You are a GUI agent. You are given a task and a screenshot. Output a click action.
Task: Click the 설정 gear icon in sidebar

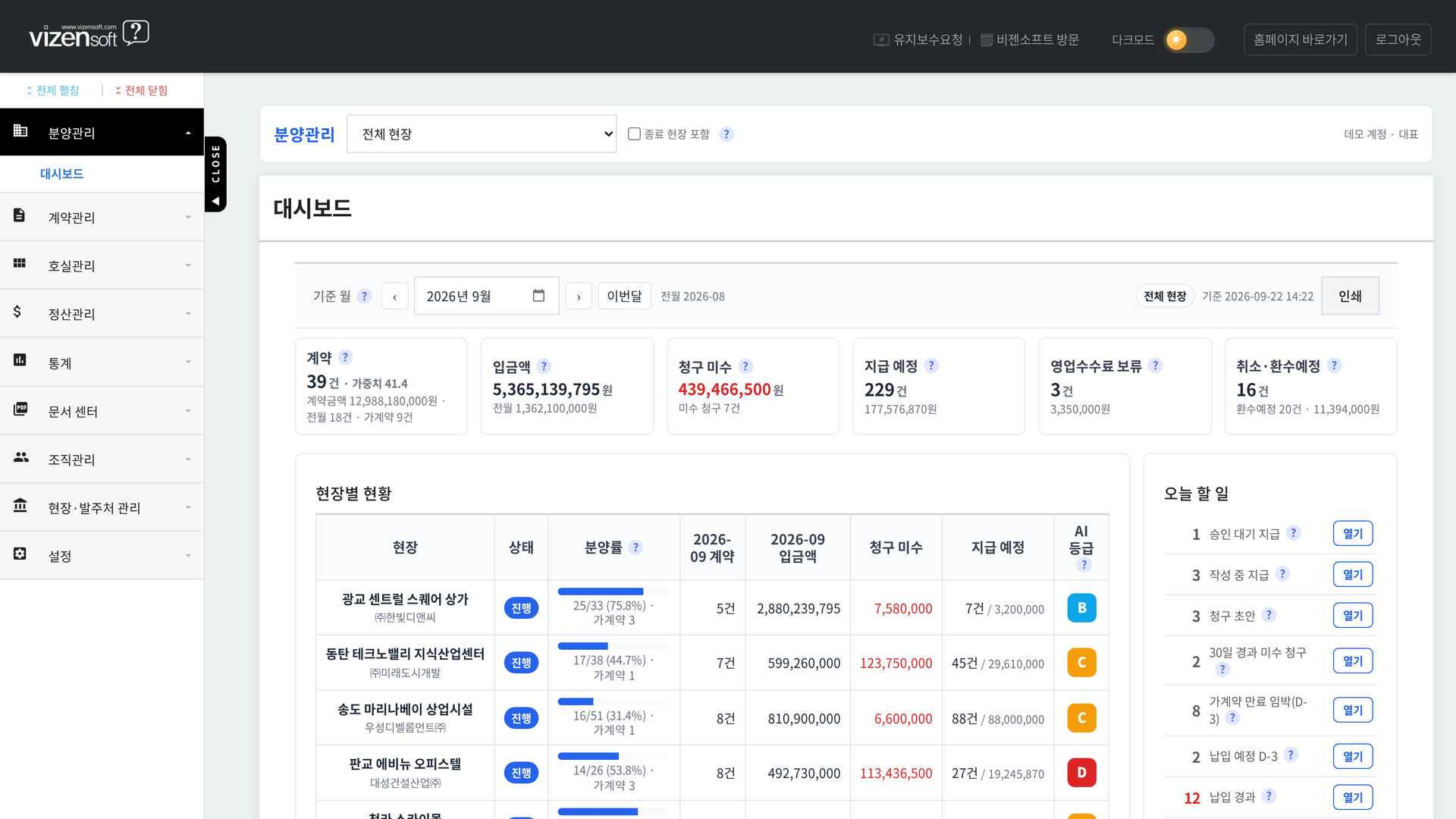[x=20, y=554]
